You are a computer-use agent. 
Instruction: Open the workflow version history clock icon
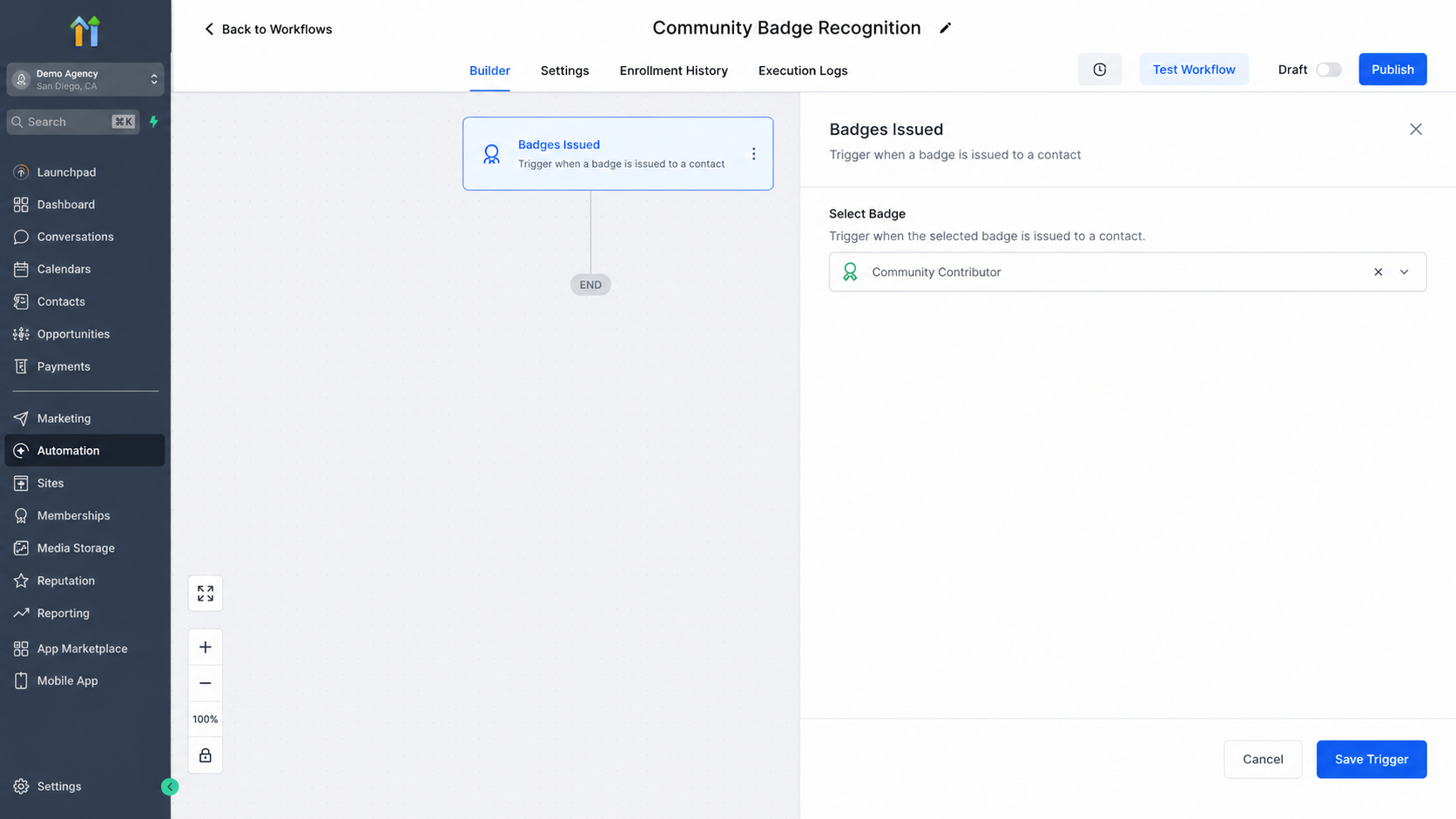1099,70
